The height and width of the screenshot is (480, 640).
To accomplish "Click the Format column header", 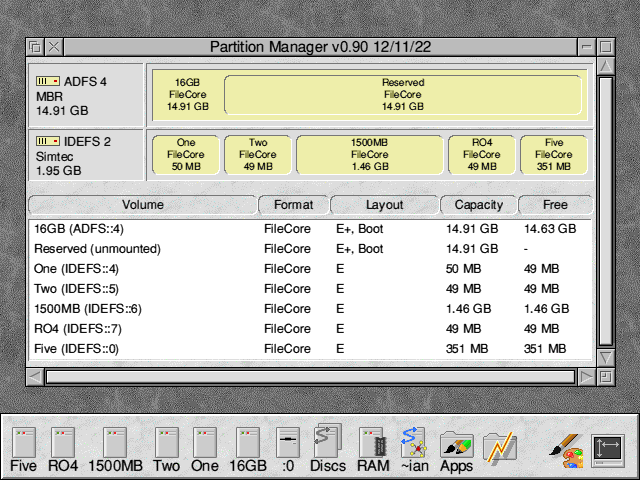I will pyautogui.click(x=293, y=205).
